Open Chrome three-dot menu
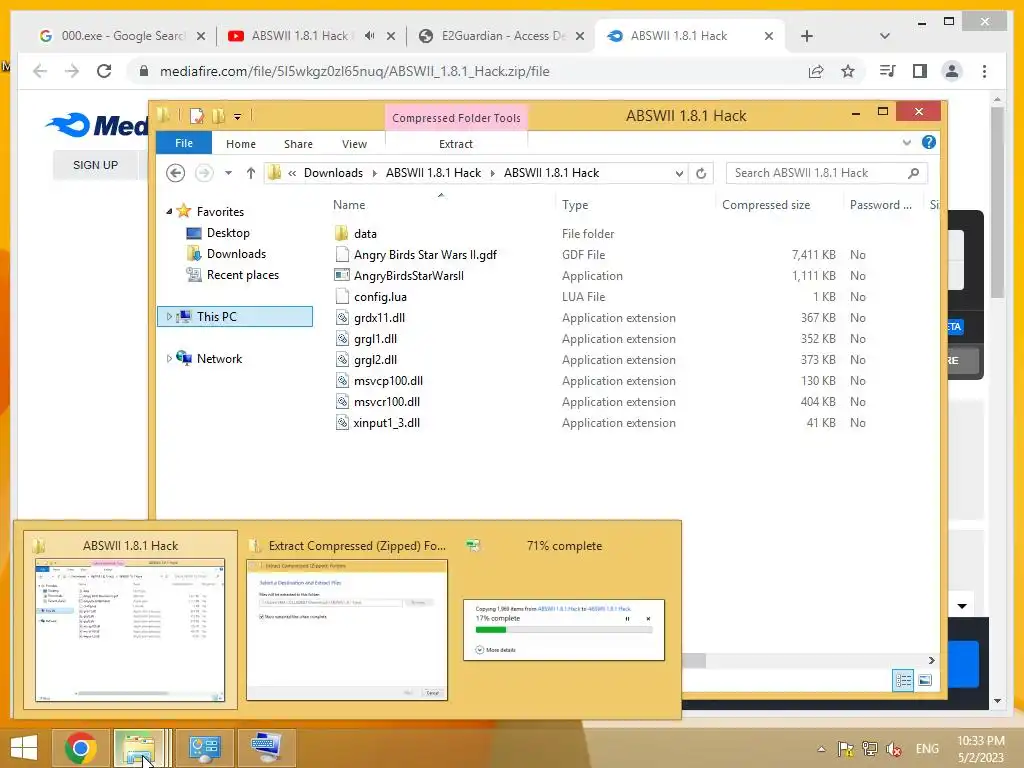The width and height of the screenshot is (1024, 768). click(x=984, y=71)
